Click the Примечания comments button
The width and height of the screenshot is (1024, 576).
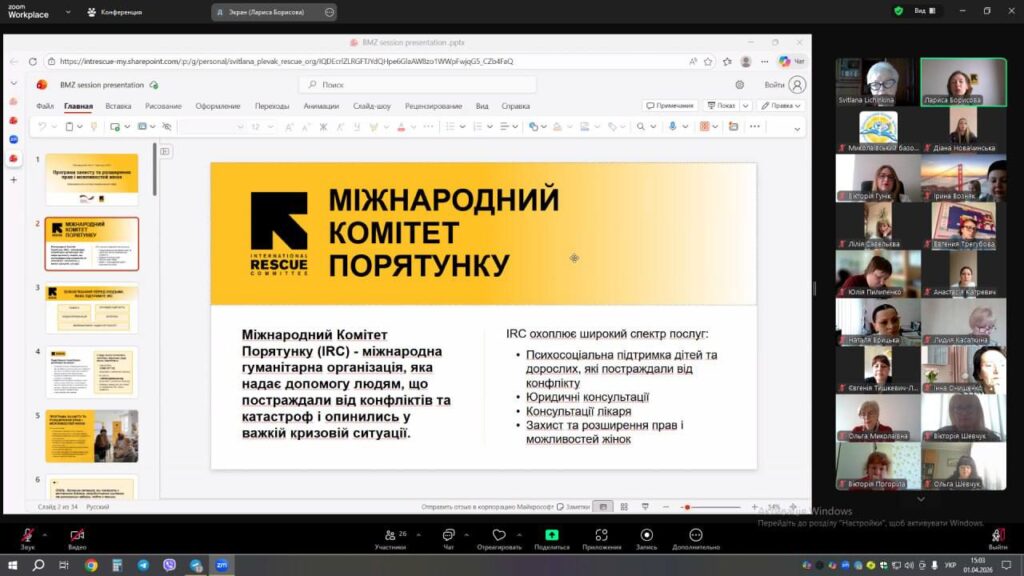coord(670,105)
